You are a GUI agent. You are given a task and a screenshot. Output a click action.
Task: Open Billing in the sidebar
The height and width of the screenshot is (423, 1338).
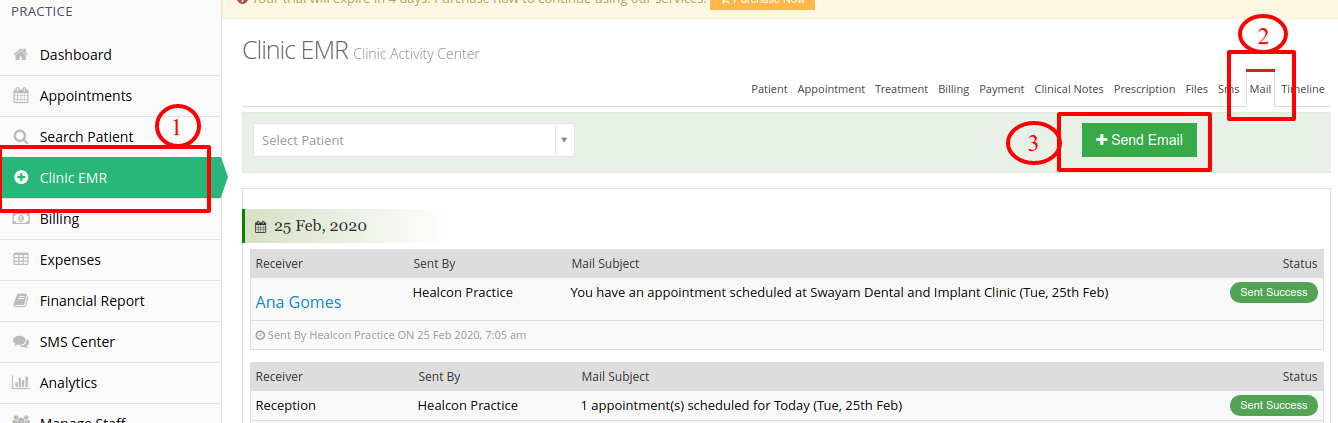tap(59, 219)
